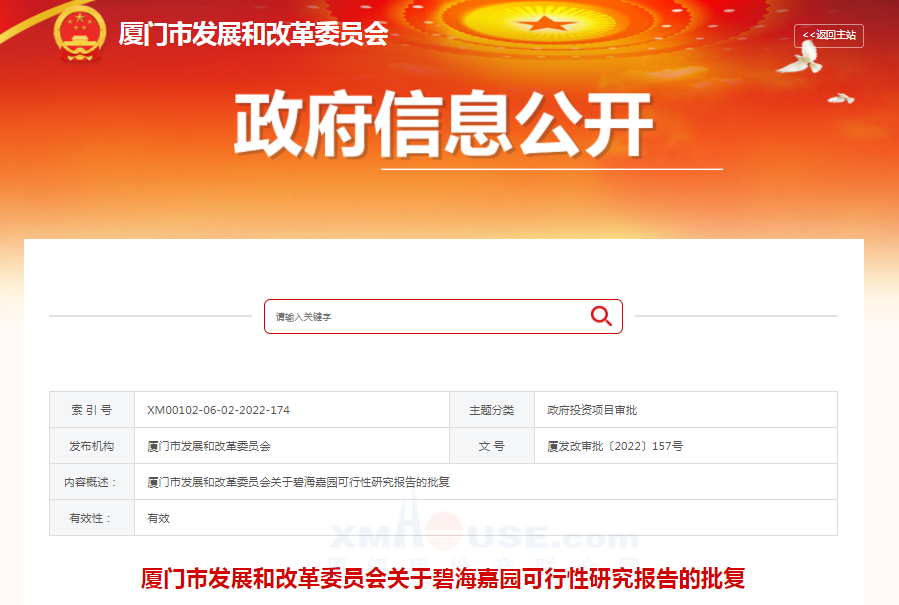
Task: Click the 发布机构 label cell
Action: [92, 446]
